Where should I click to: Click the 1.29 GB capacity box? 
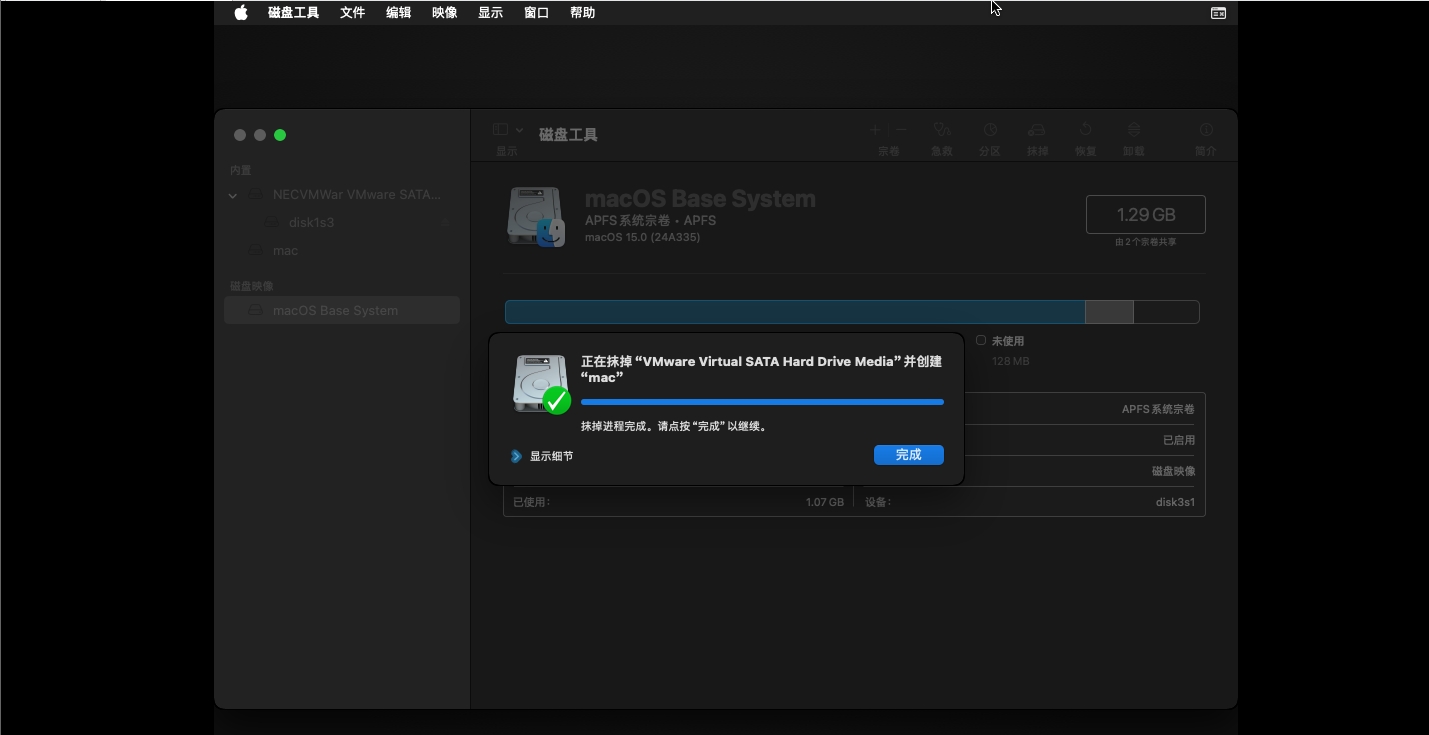click(x=1145, y=215)
